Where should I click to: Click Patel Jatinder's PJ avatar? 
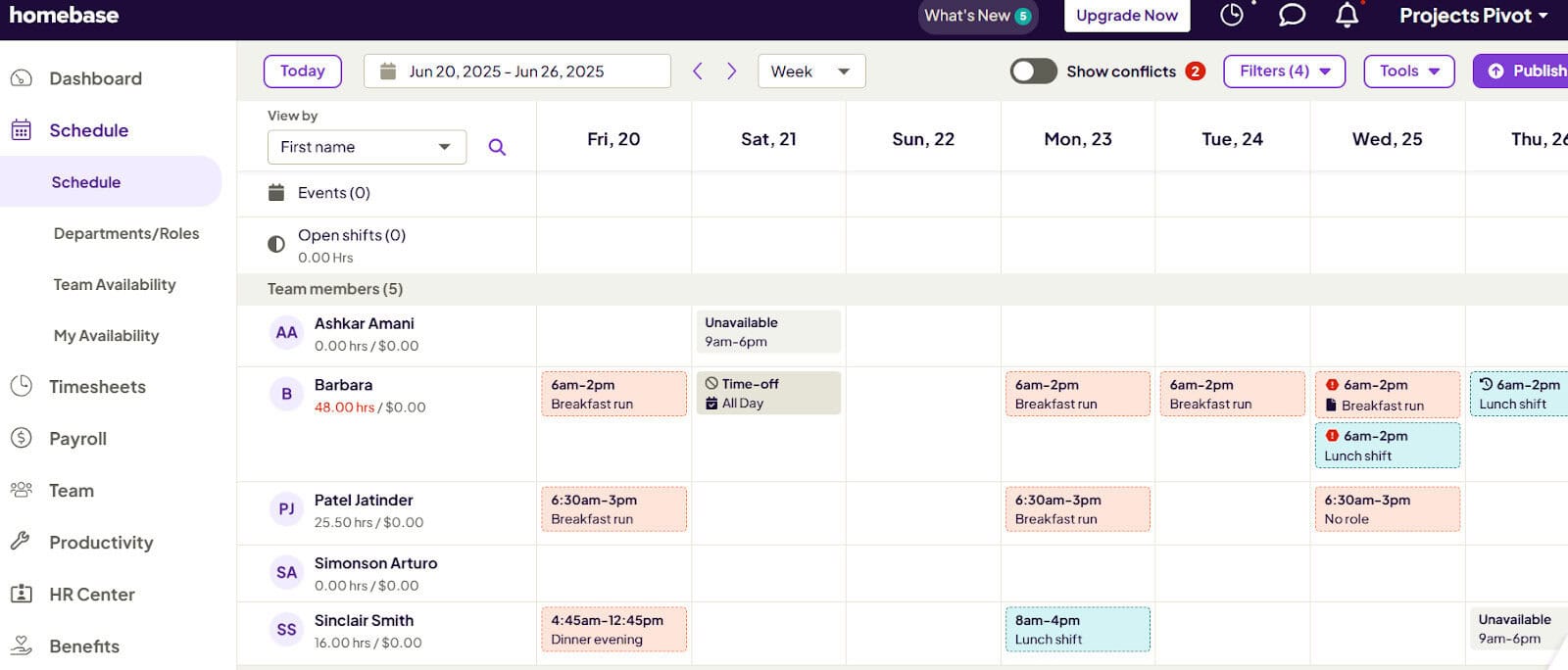point(286,509)
